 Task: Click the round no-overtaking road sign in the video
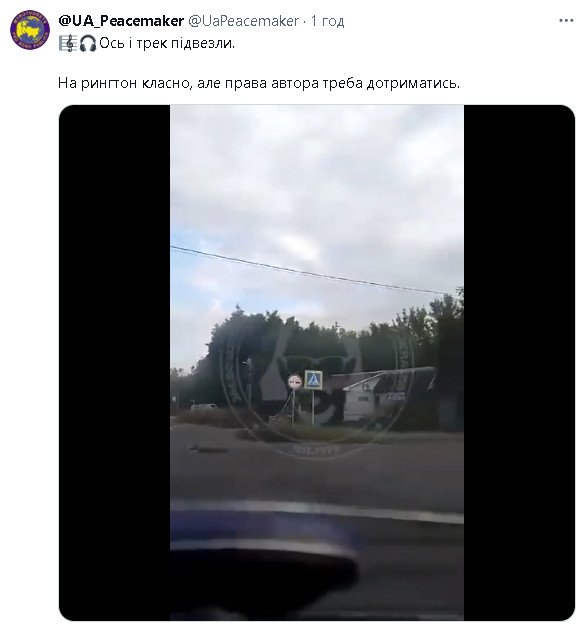click(295, 382)
